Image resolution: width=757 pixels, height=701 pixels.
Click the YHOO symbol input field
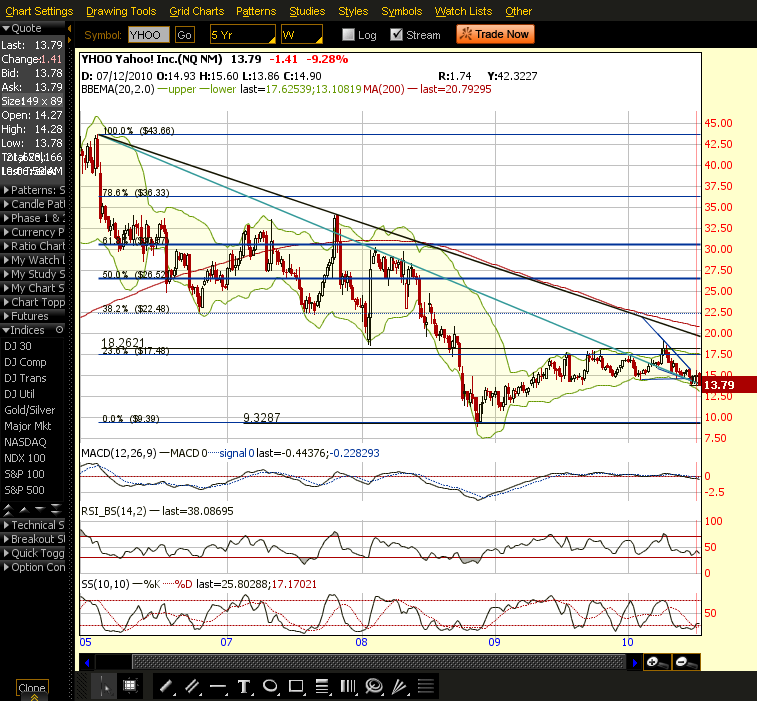pos(149,35)
